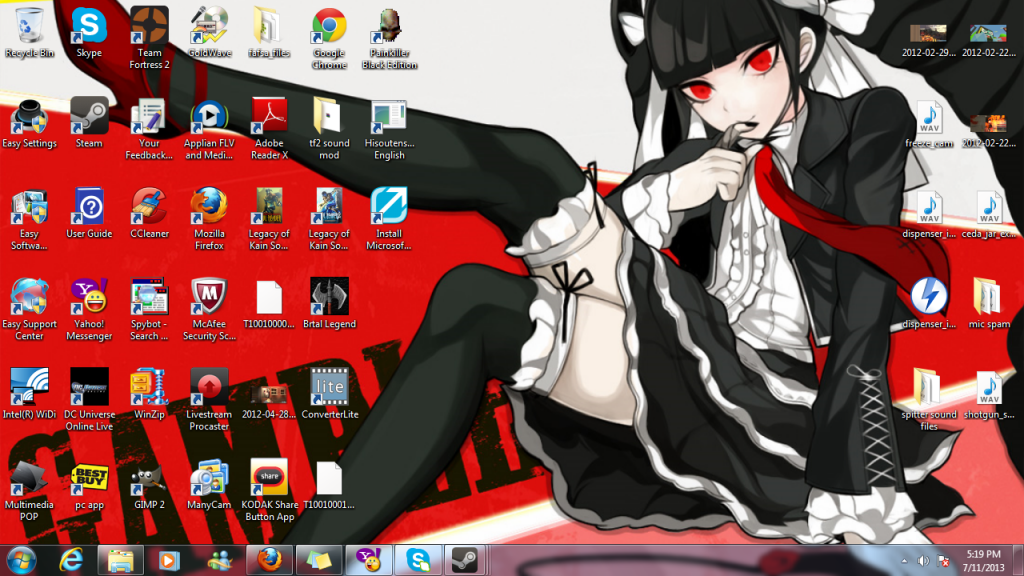Show hidden system tray icons

pyautogui.click(x=904, y=561)
